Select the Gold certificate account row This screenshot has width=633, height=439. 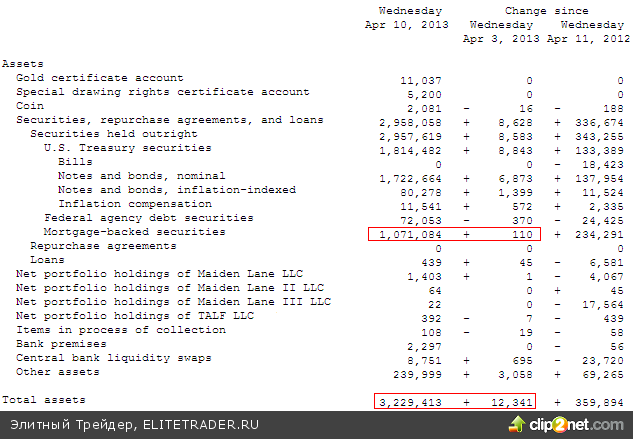(99, 78)
